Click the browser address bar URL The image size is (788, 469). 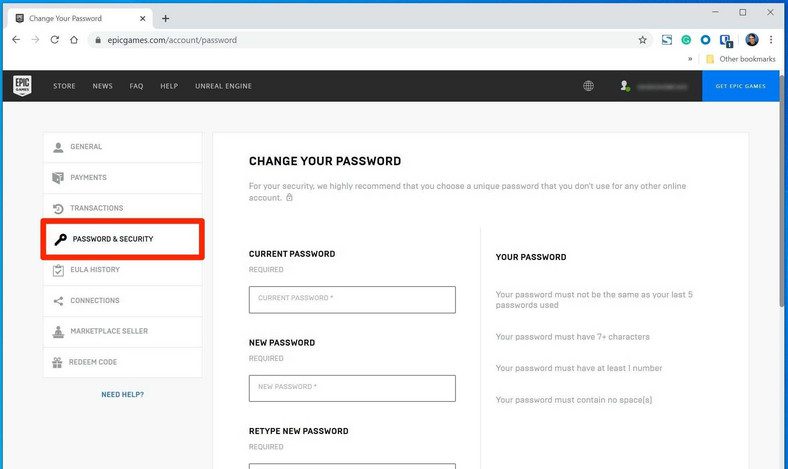pyautogui.click(x=172, y=40)
